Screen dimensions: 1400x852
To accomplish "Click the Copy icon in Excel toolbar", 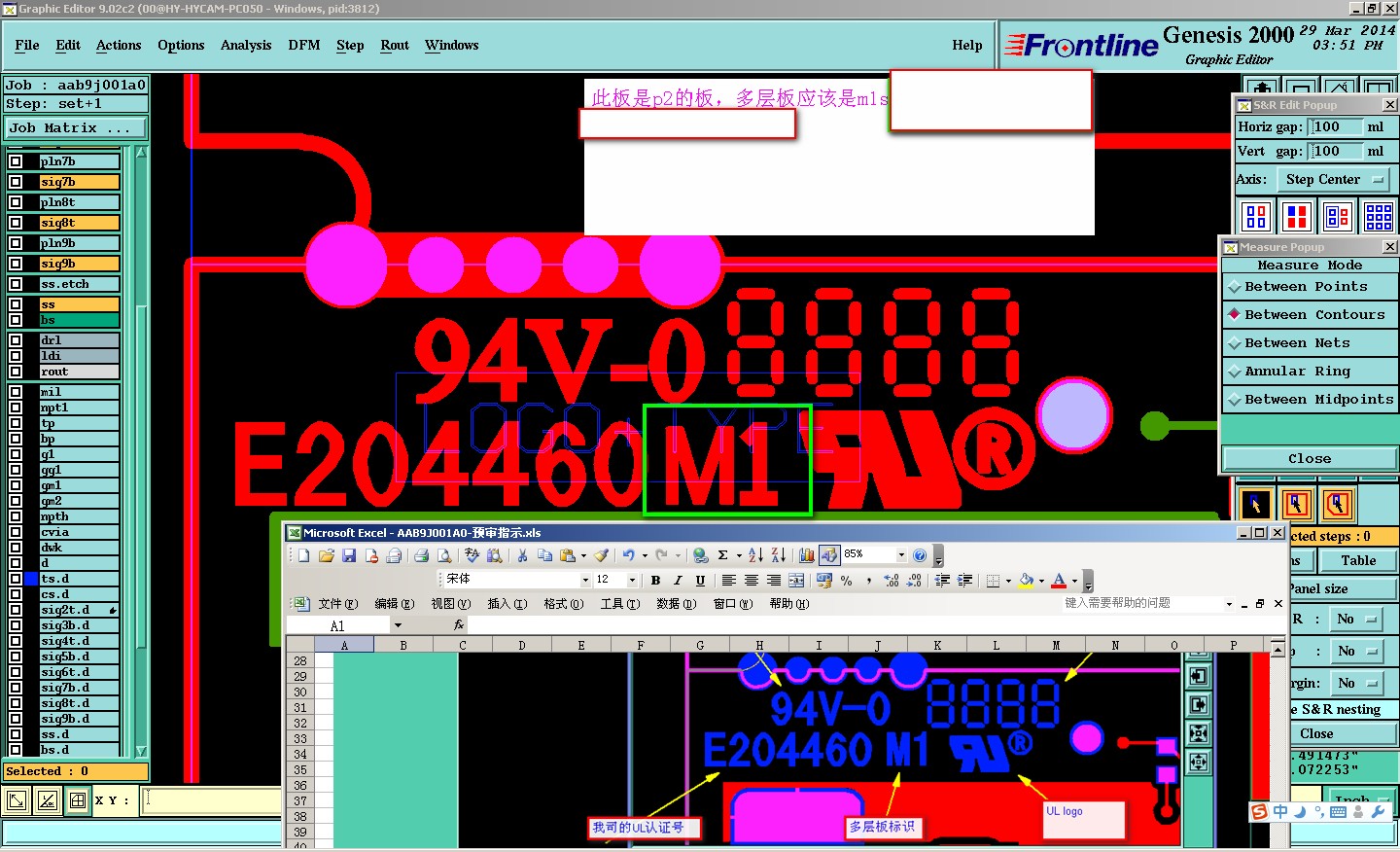I will [544, 555].
